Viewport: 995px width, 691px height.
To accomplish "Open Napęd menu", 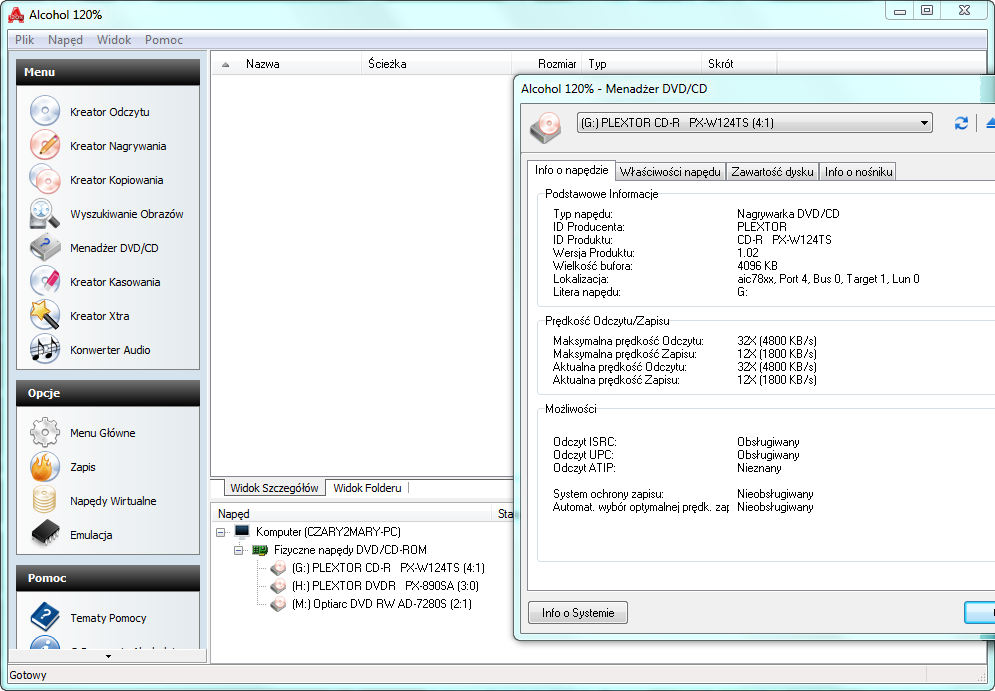I will (x=65, y=39).
